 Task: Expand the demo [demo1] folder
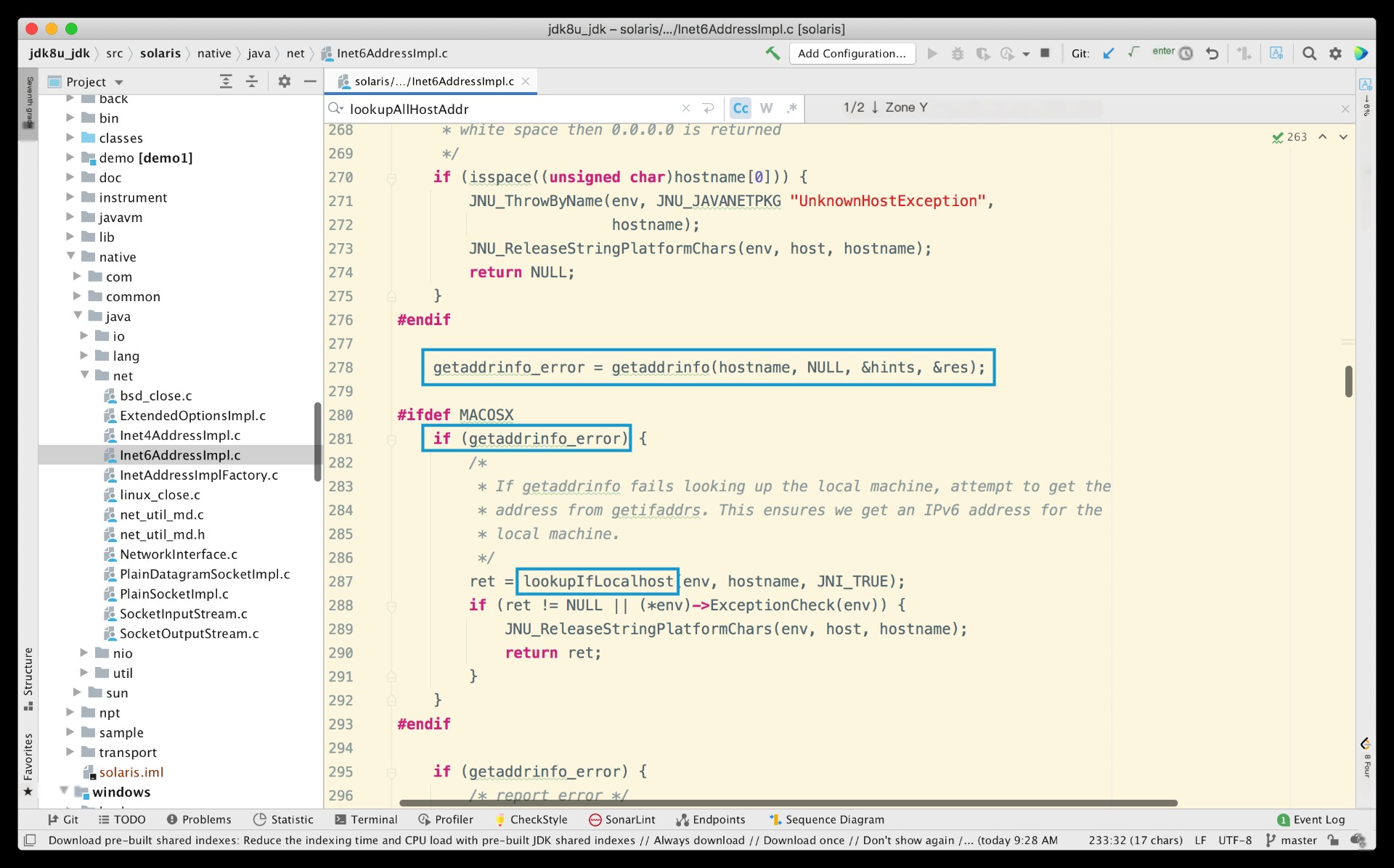click(x=70, y=157)
